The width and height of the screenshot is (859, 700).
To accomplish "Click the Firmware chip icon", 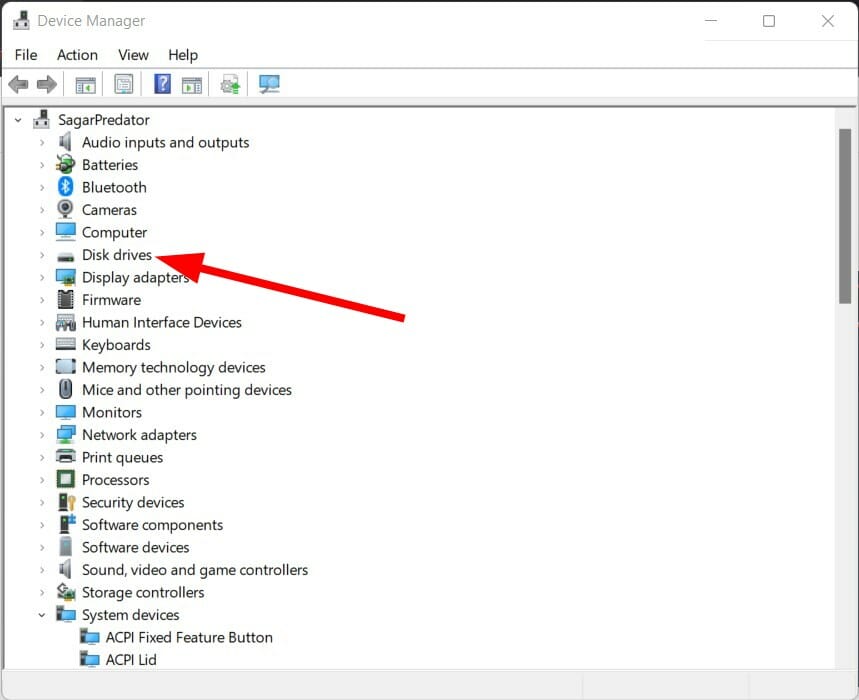I will click(x=65, y=300).
